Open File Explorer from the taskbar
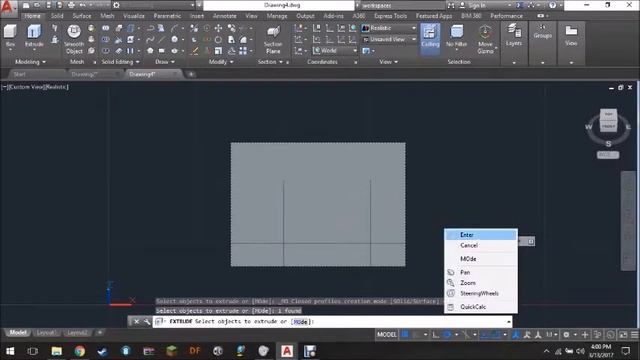This screenshot has width=640, height=360. click(56, 351)
